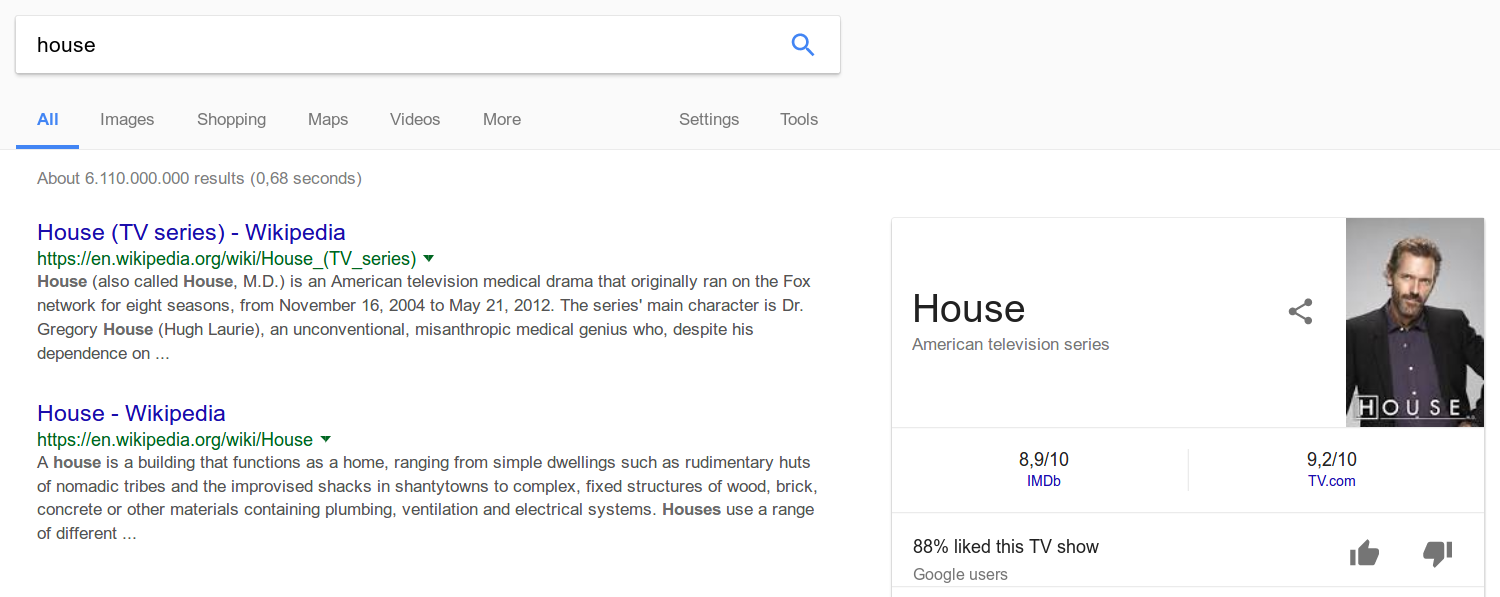Select the All results tab
The image size is (1500, 597).
coord(48,119)
